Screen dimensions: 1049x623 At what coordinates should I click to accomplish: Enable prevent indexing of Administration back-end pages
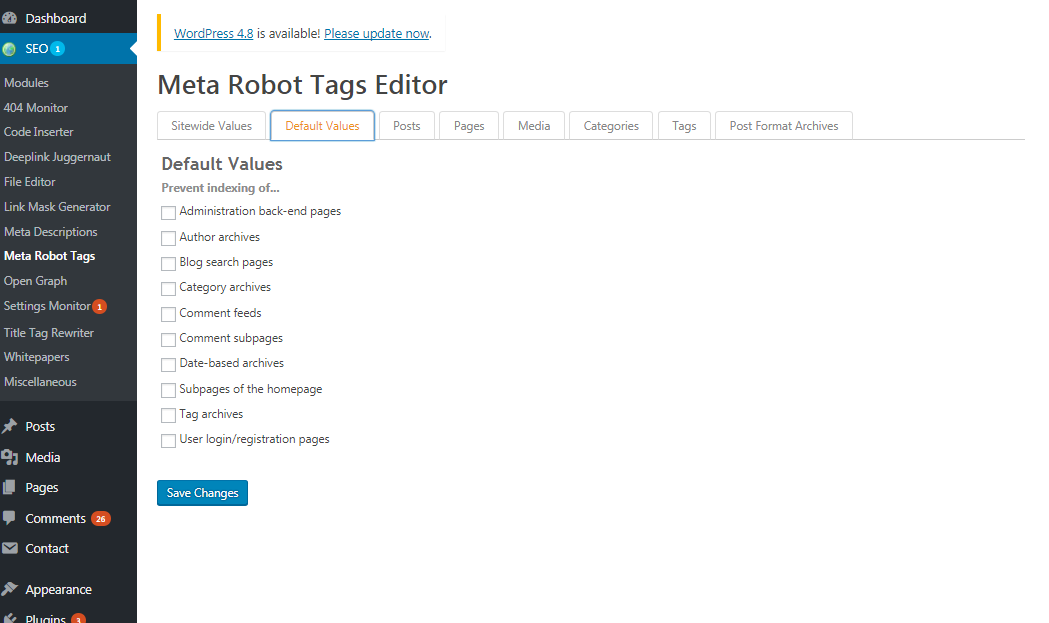tap(168, 212)
